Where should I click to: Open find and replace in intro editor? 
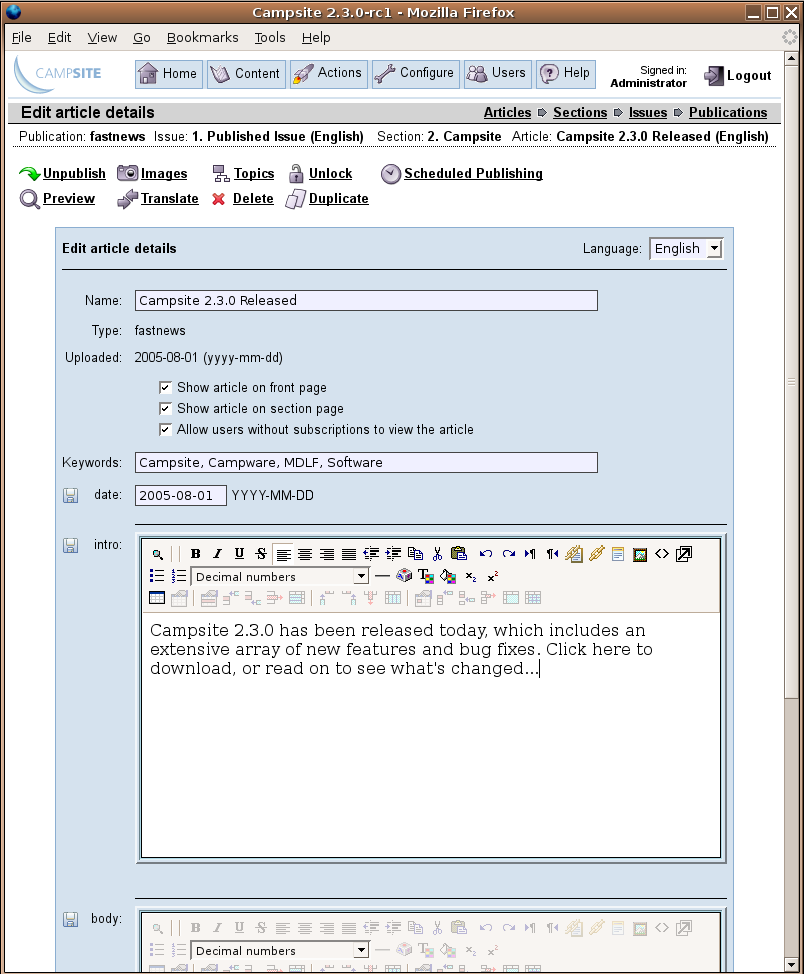158,553
